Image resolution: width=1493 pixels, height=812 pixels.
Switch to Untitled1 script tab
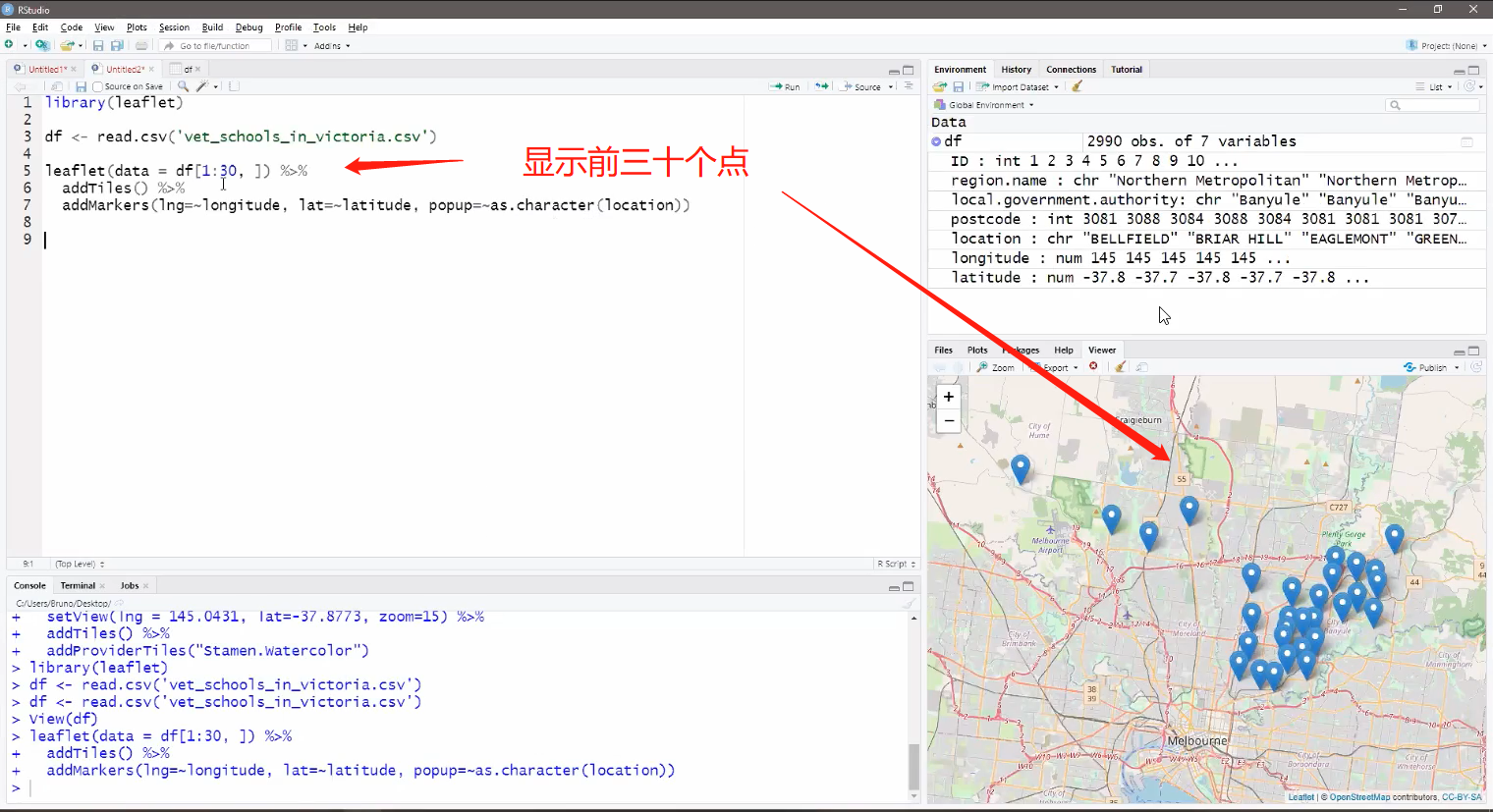45,69
